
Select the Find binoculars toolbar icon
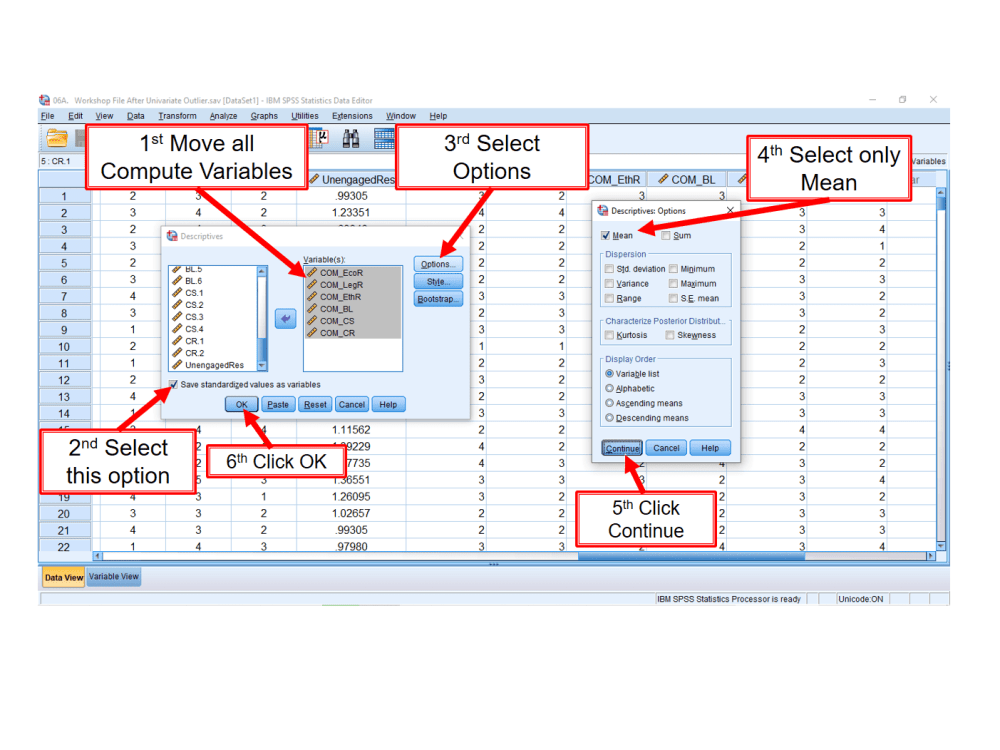[x=350, y=138]
